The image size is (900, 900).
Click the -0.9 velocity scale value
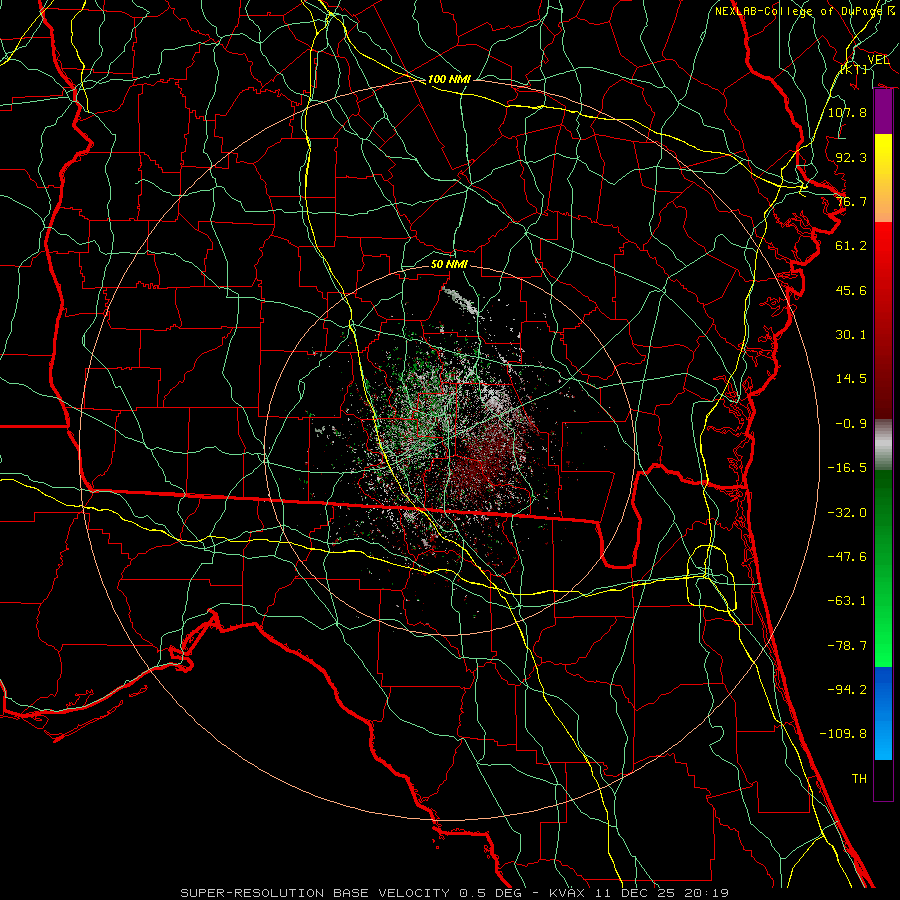tap(851, 424)
